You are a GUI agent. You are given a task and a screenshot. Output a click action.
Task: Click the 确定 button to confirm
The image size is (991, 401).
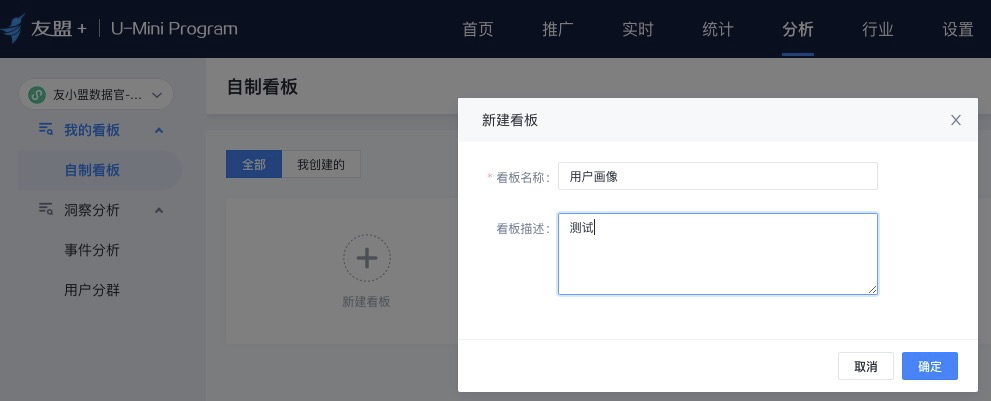930,366
